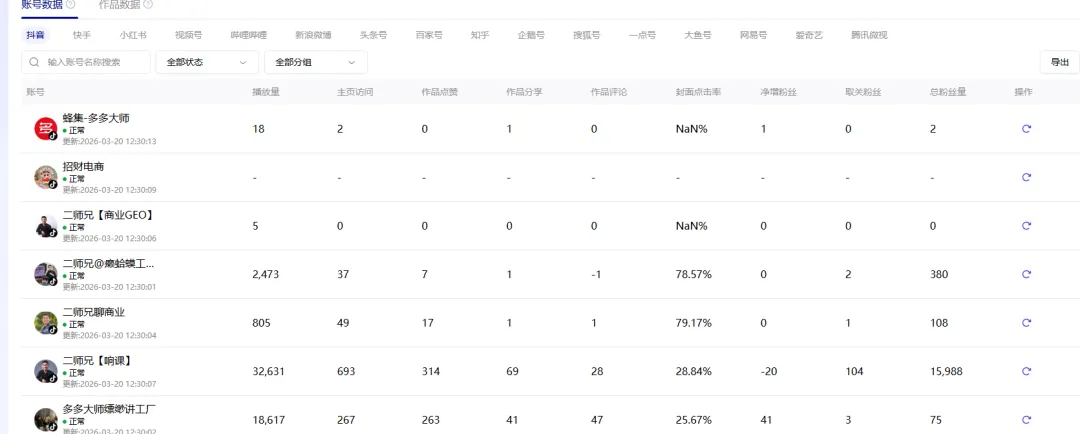Refresh stats for 二师兄聊商业

(x=1026, y=323)
